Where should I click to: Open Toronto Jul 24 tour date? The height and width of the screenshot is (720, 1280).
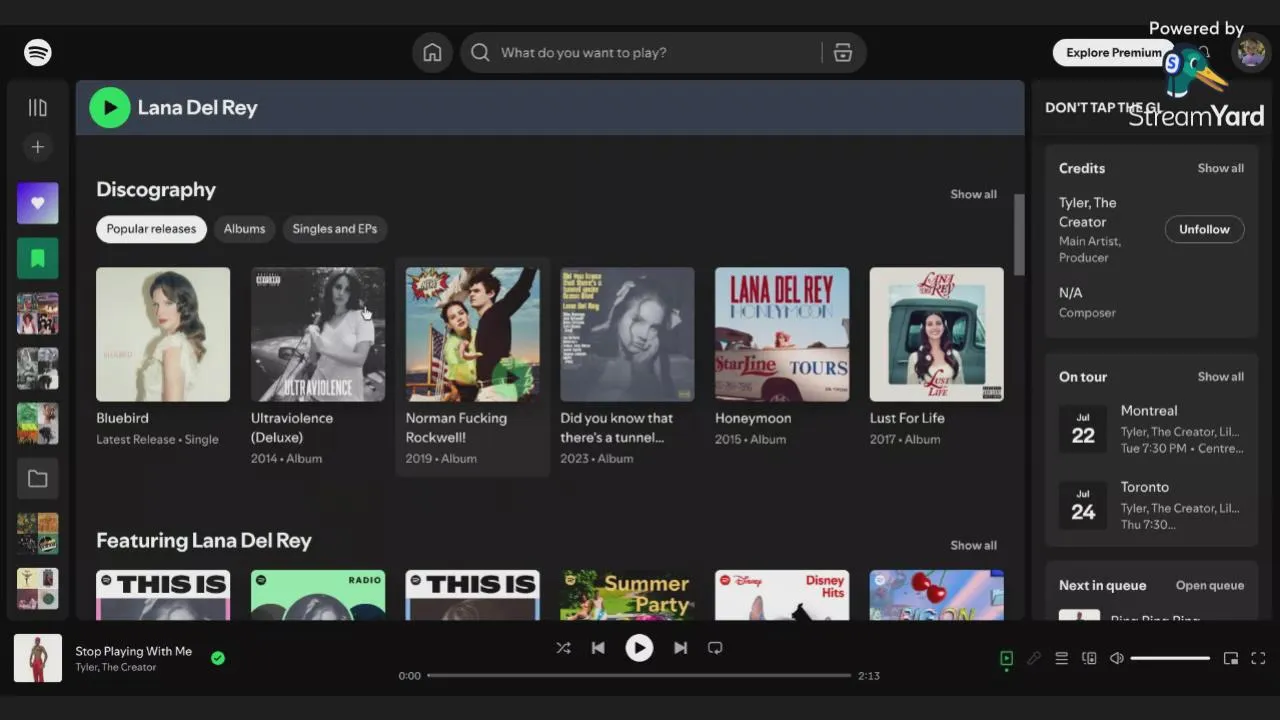(x=1151, y=506)
